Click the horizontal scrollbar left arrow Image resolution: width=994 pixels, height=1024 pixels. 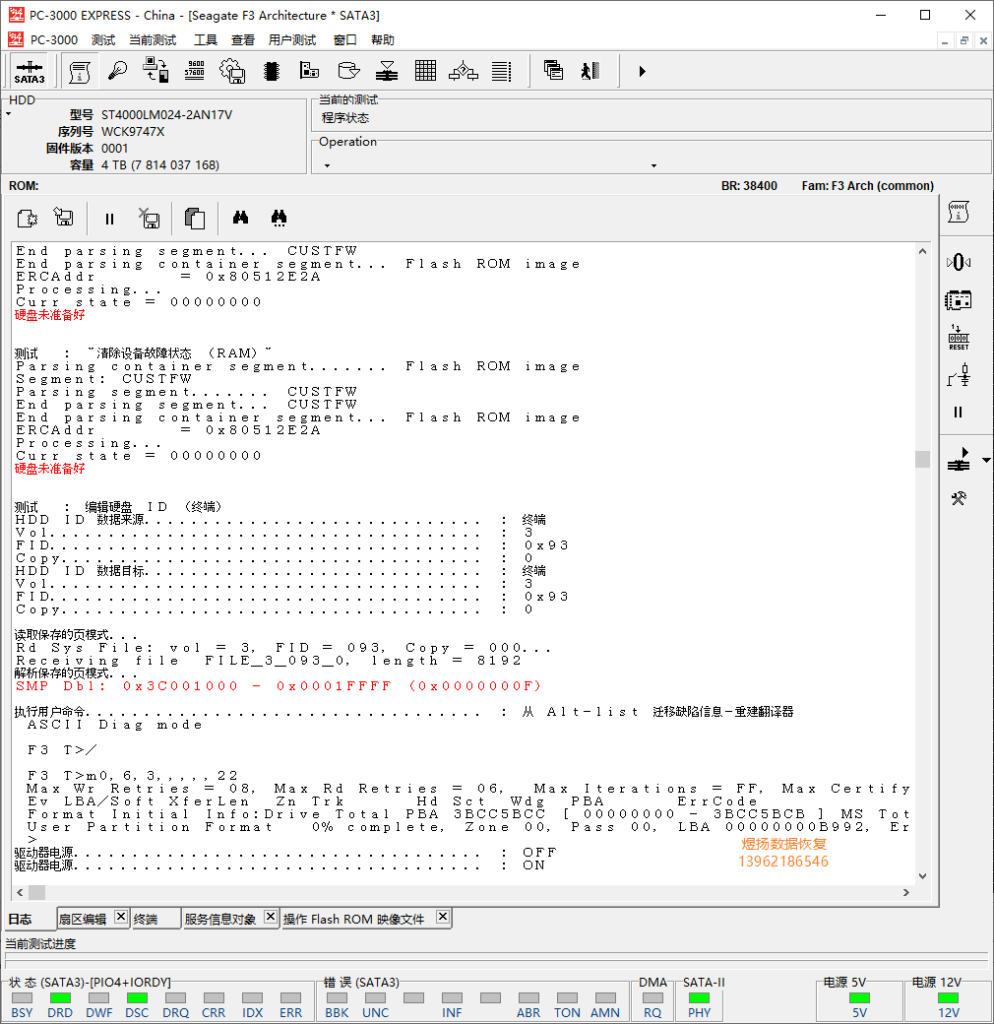point(20,892)
